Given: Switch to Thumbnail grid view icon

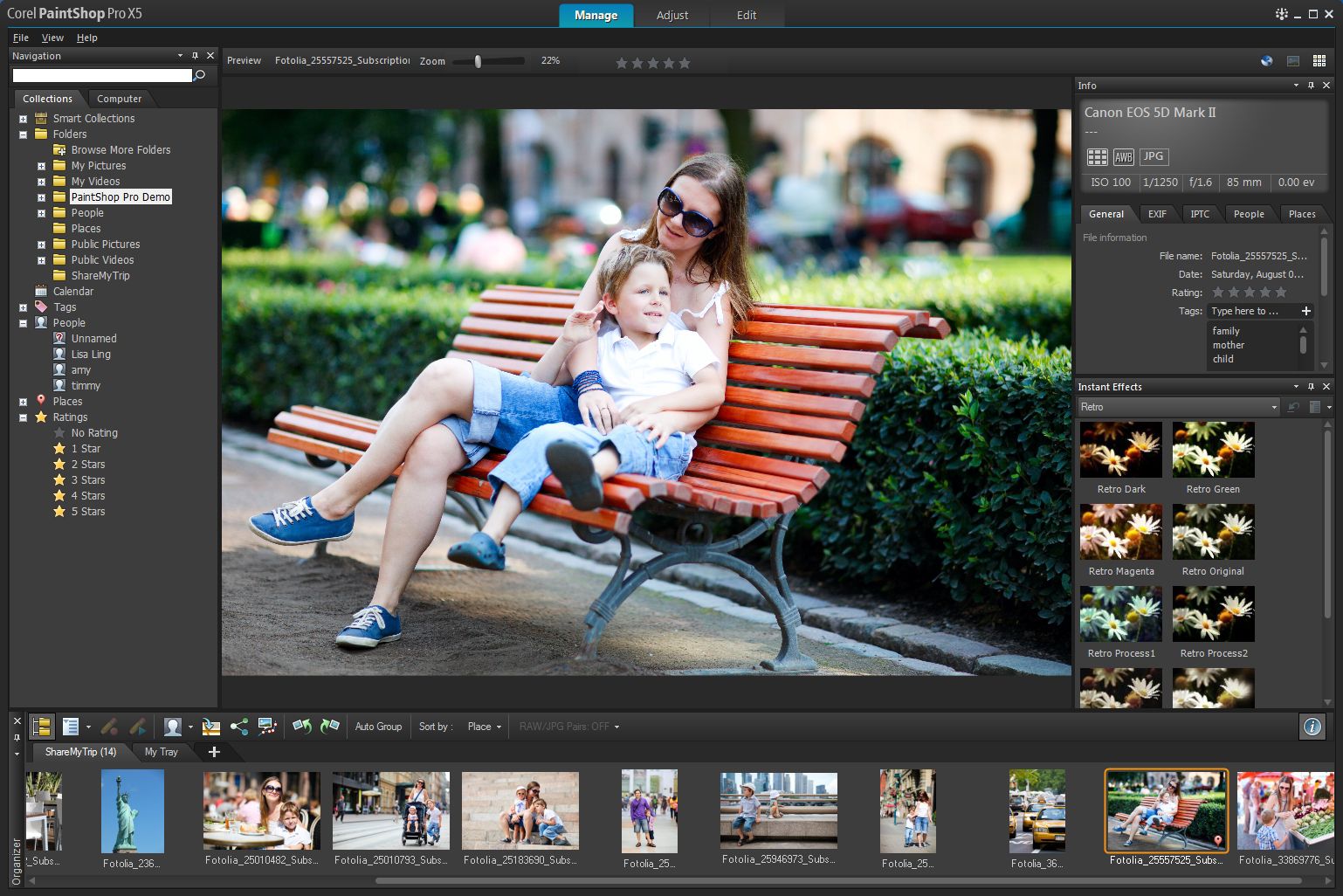Looking at the screenshot, I should tap(1319, 61).
